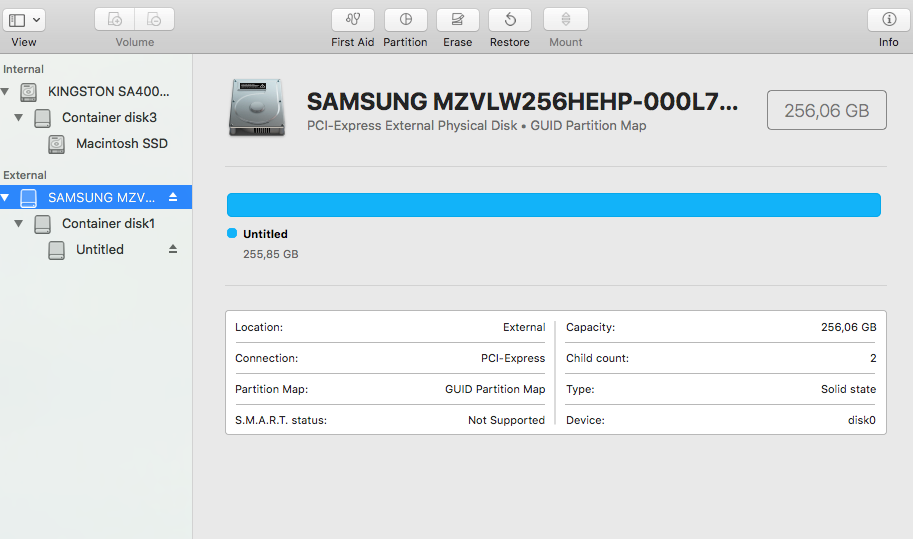Click the blue partition usage bar
913x539 pixels.
(x=554, y=205)
